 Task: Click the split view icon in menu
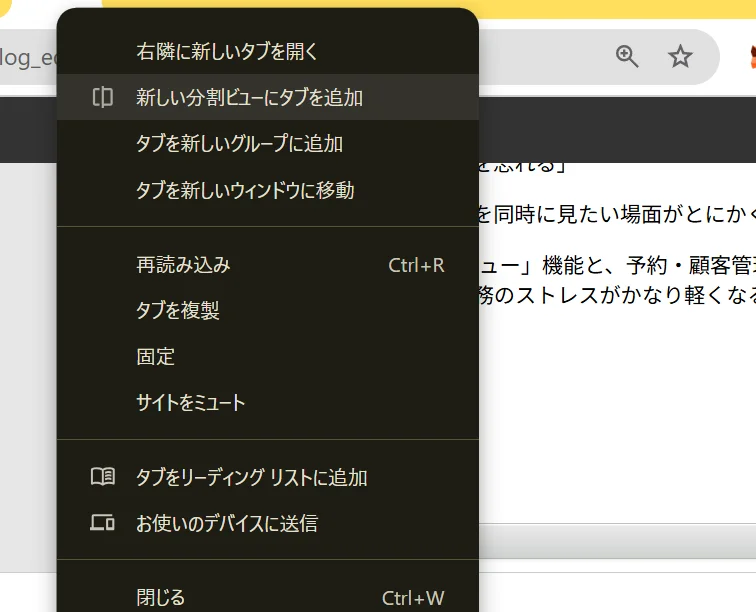tap(103, 97)
